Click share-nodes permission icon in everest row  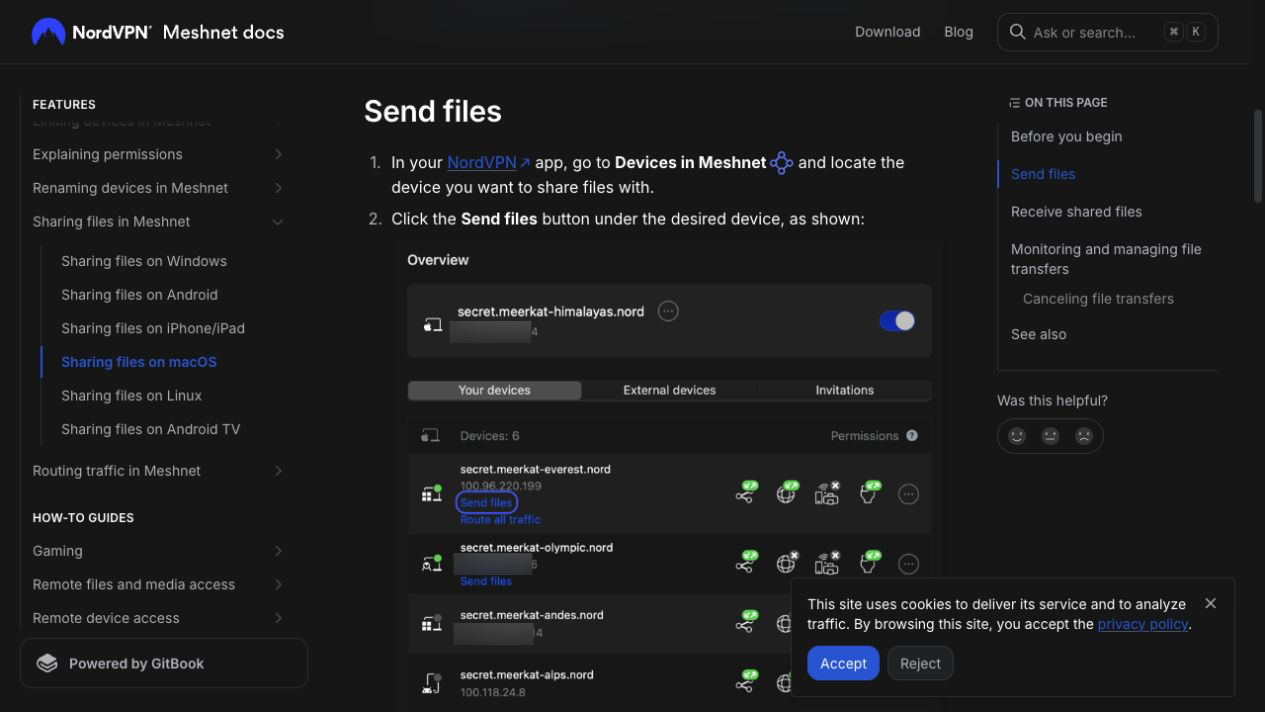[x=747, y=492]
